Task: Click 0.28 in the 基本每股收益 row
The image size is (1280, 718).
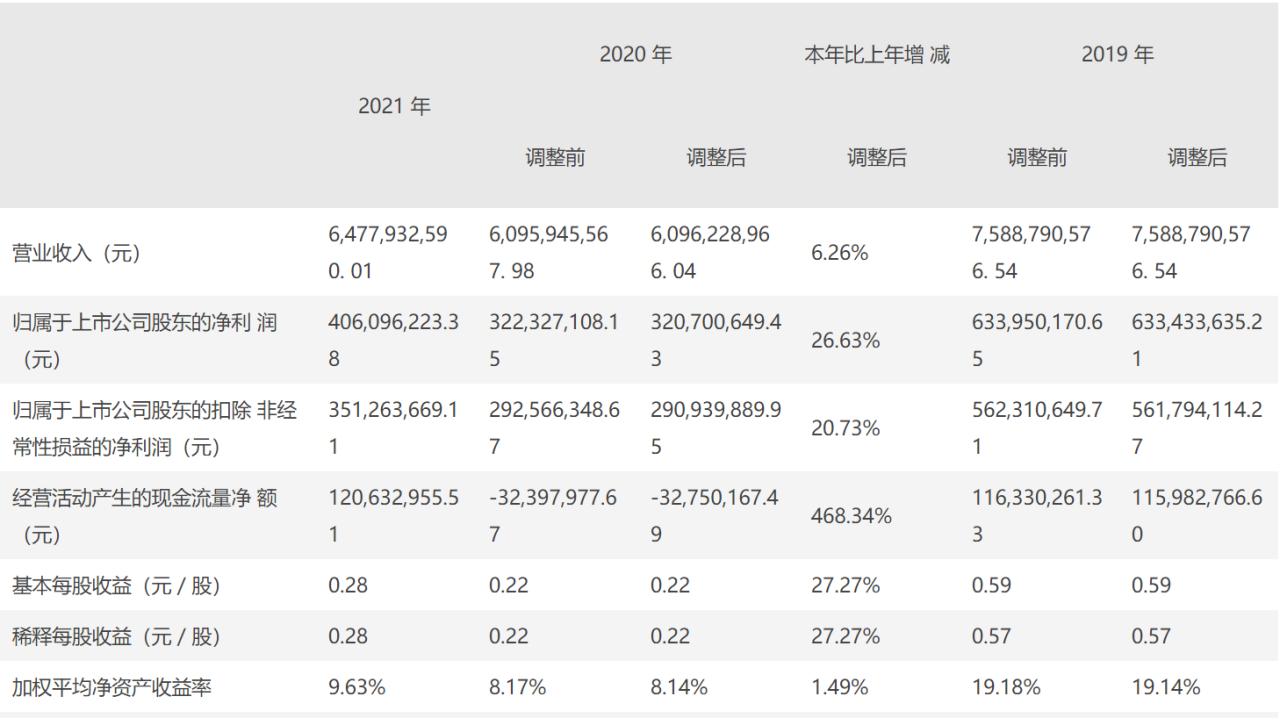Action: coord(348,585)
